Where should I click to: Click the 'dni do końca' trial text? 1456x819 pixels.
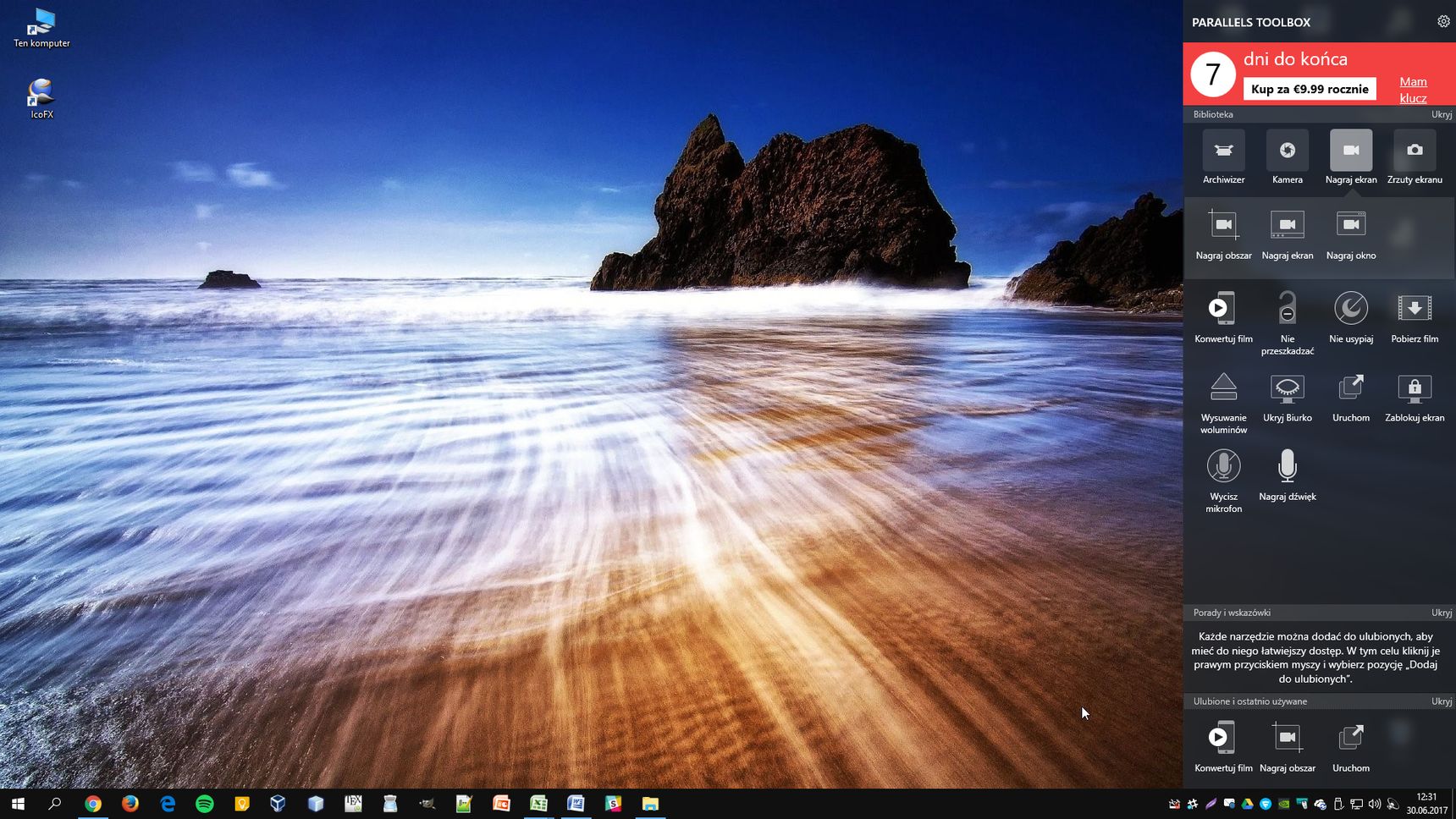click(1295, 59)
